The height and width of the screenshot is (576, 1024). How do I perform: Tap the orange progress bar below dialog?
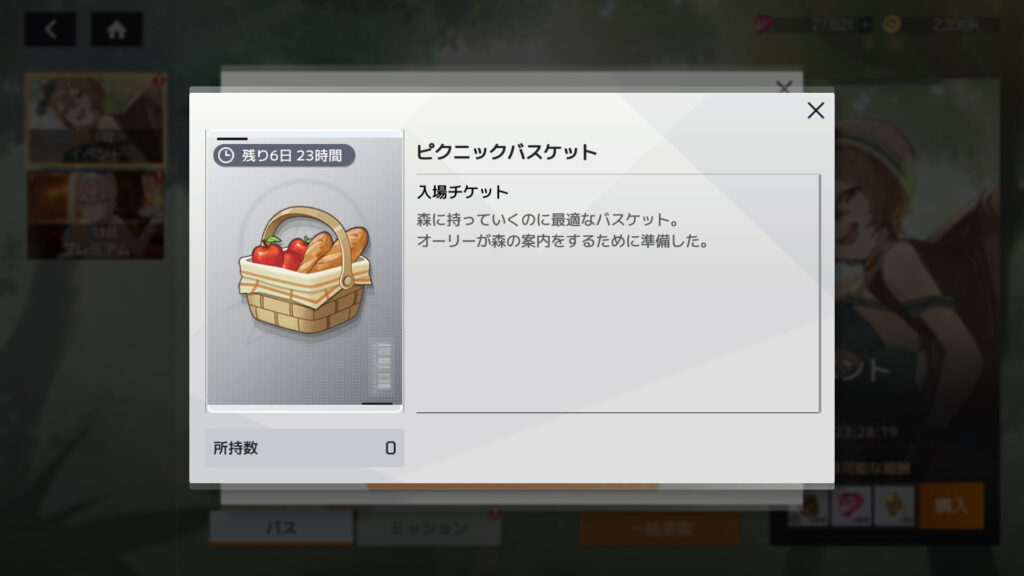pos(512,487)
